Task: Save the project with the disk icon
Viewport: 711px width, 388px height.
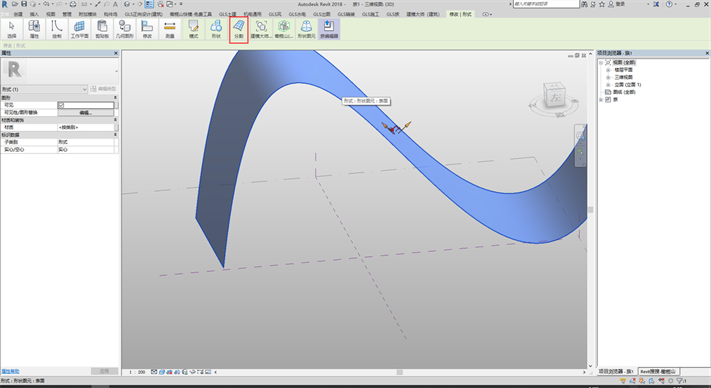Action: [x=24, y=4]
